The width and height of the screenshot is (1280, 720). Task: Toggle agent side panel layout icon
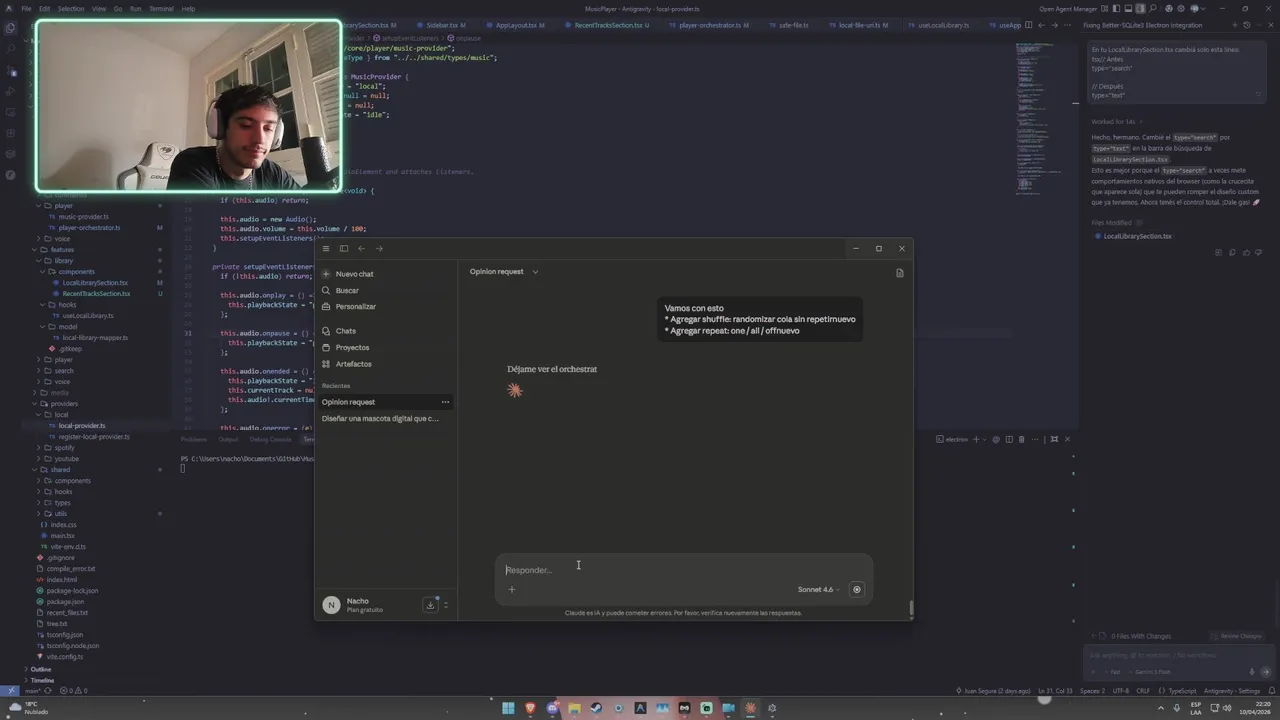pos(1140,8)
